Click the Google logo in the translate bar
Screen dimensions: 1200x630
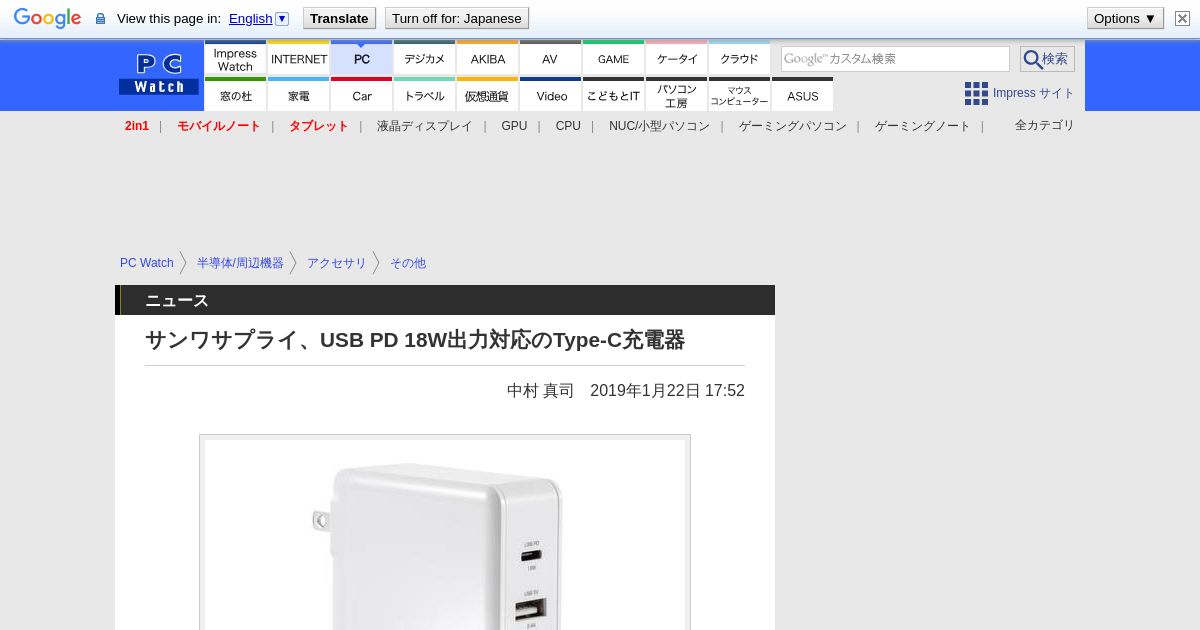[47, 18]
